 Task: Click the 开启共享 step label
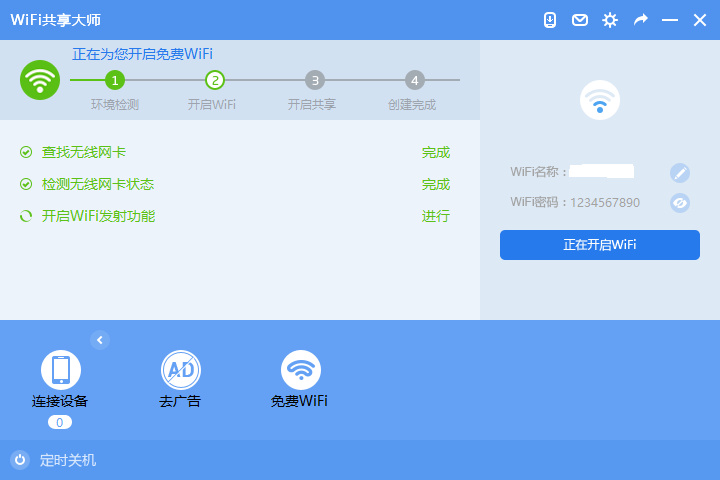(x=312, y=105)
